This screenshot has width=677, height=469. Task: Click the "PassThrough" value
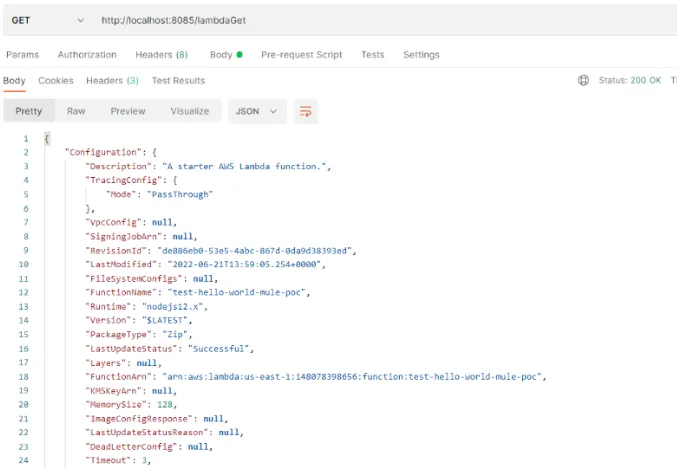click(180, 194)
